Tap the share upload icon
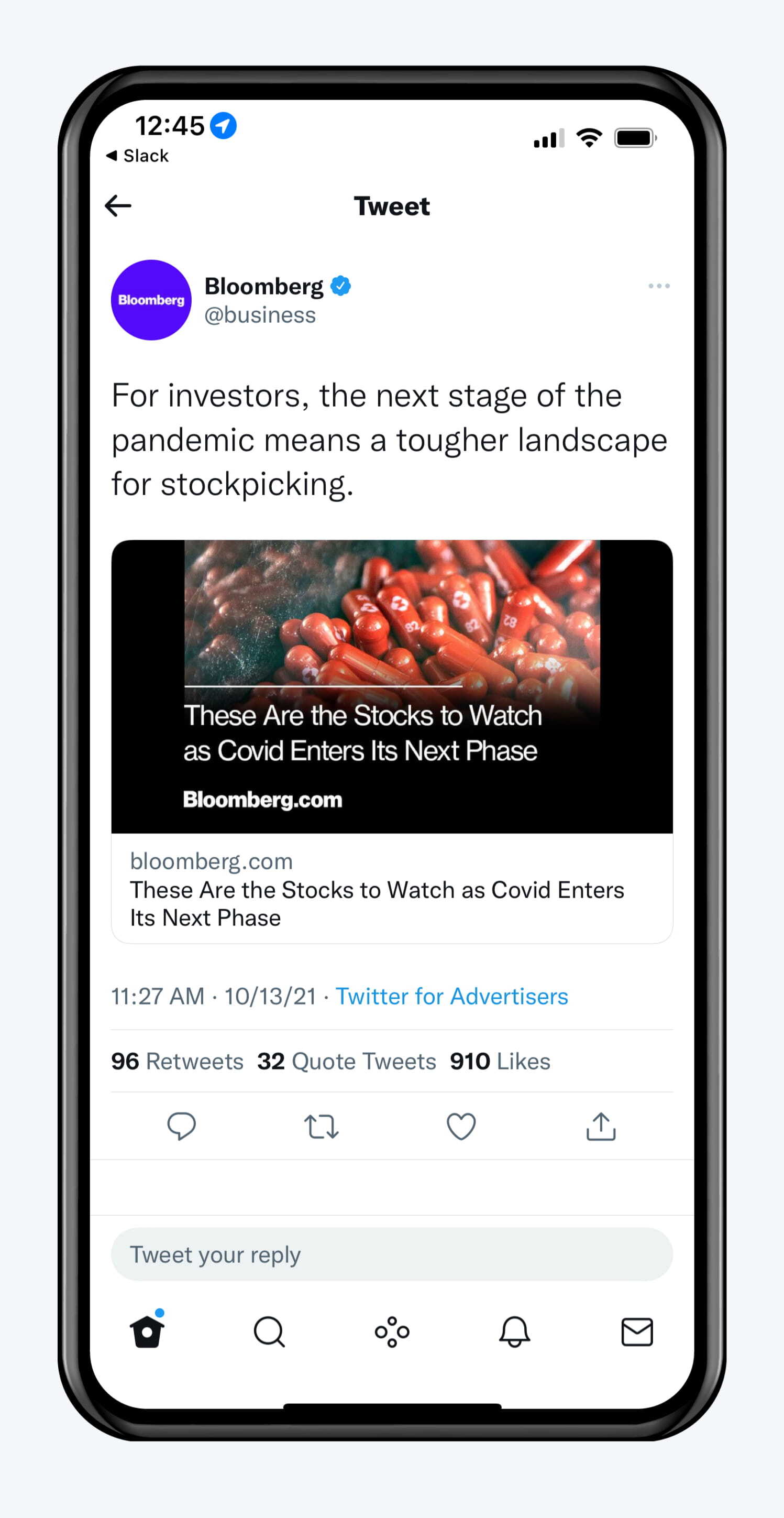 [x=601, y=1126]
